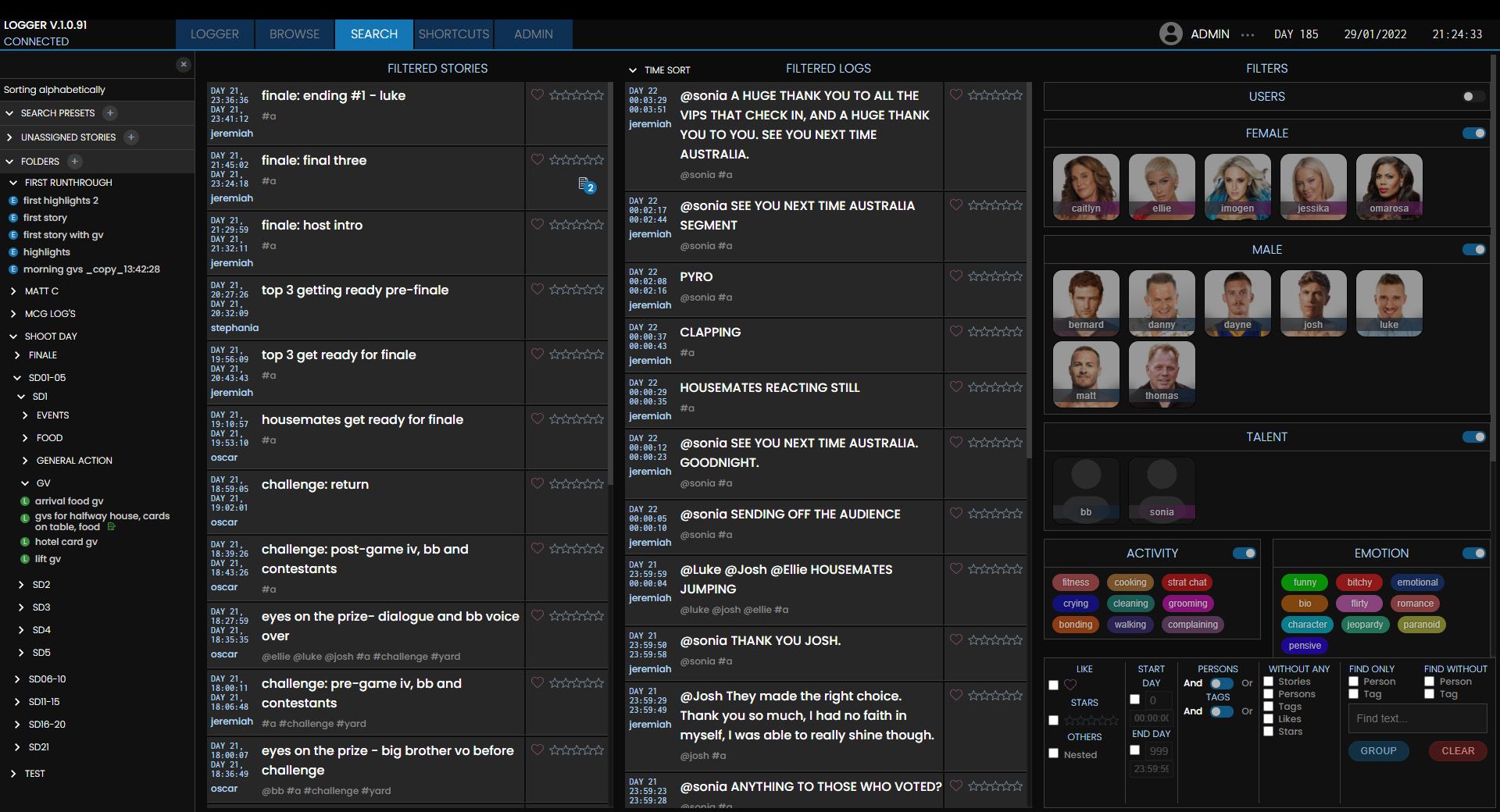The width and height of the screenshot is (1500, 812).
Task: Expand the UNASSIGNED STORIES section
Action: pyautogui.click(x=10, y=137)
